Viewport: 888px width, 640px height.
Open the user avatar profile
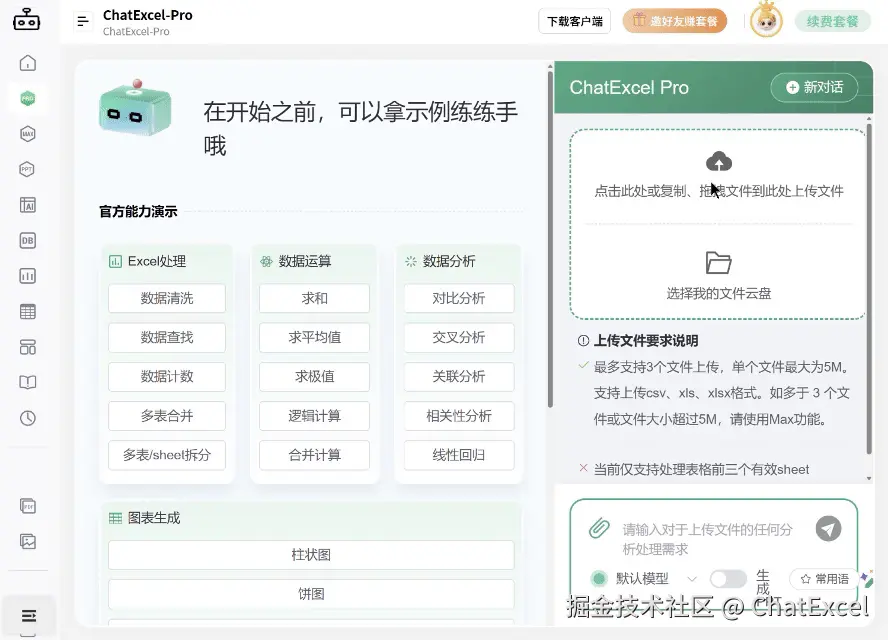click(766, 20)
